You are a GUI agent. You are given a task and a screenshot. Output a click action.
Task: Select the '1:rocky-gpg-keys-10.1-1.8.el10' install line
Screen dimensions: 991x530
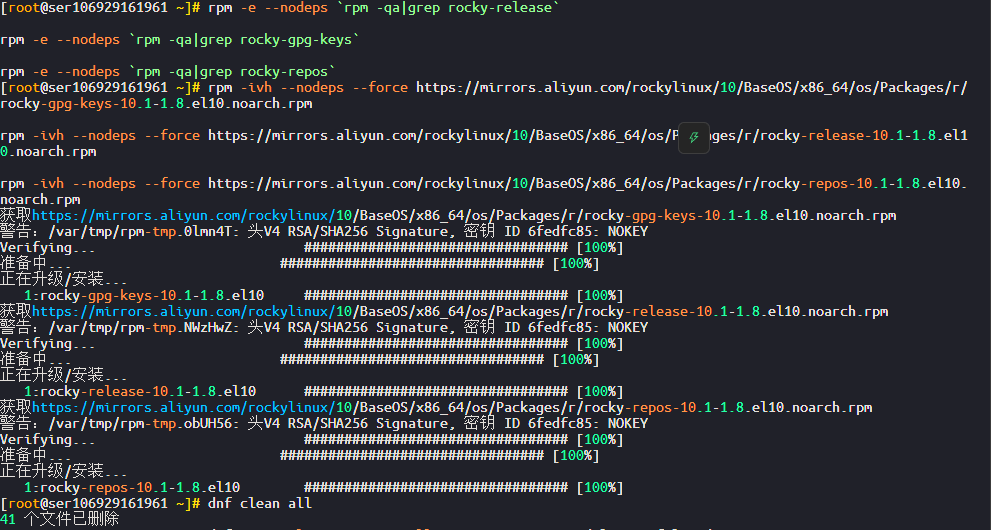pos(144,296)
